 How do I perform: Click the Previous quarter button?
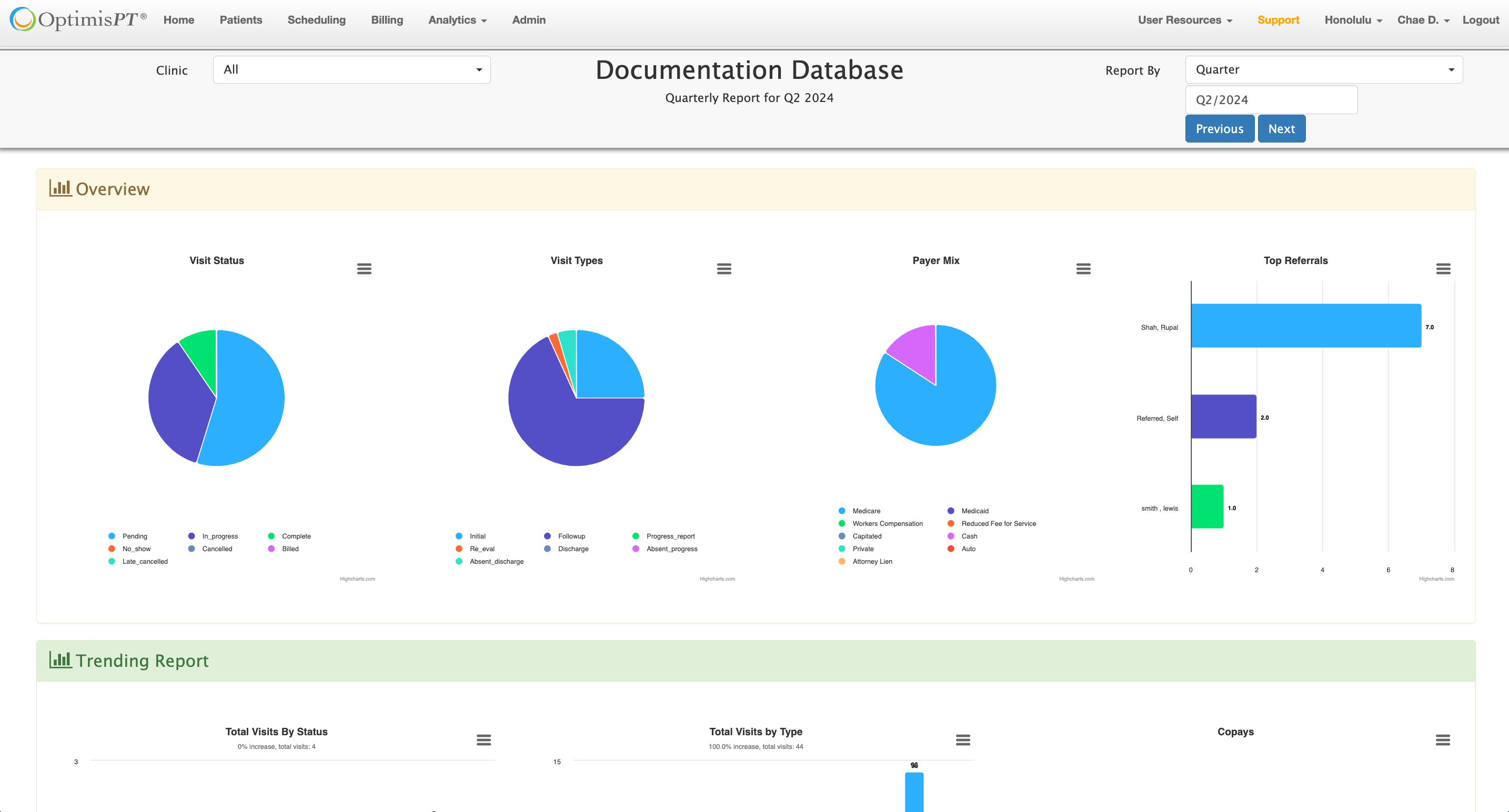click(1219, 129)
